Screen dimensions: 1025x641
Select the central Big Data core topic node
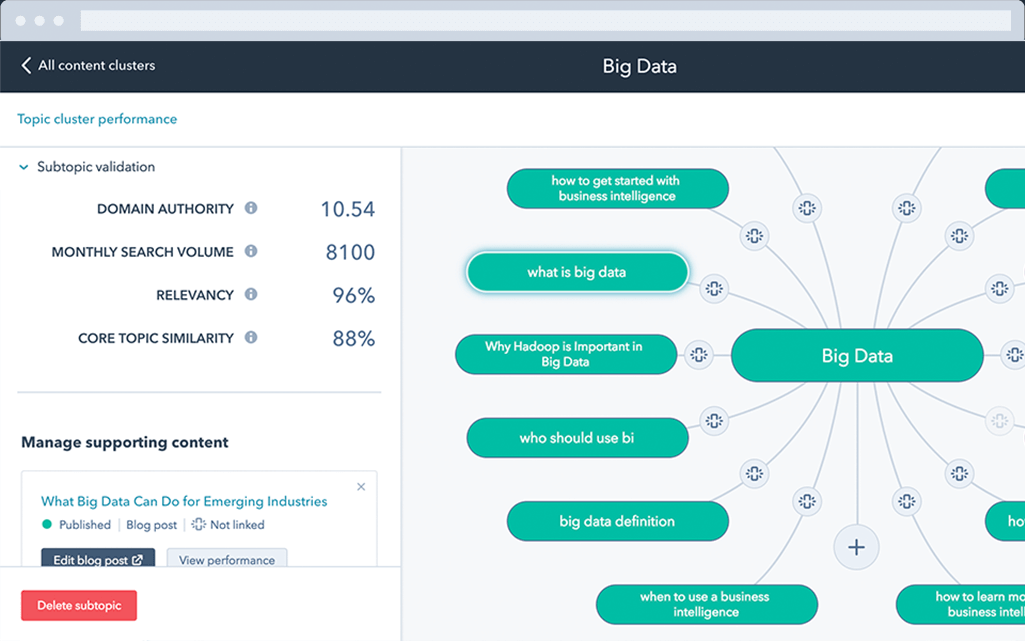click(x=857, y=355)
